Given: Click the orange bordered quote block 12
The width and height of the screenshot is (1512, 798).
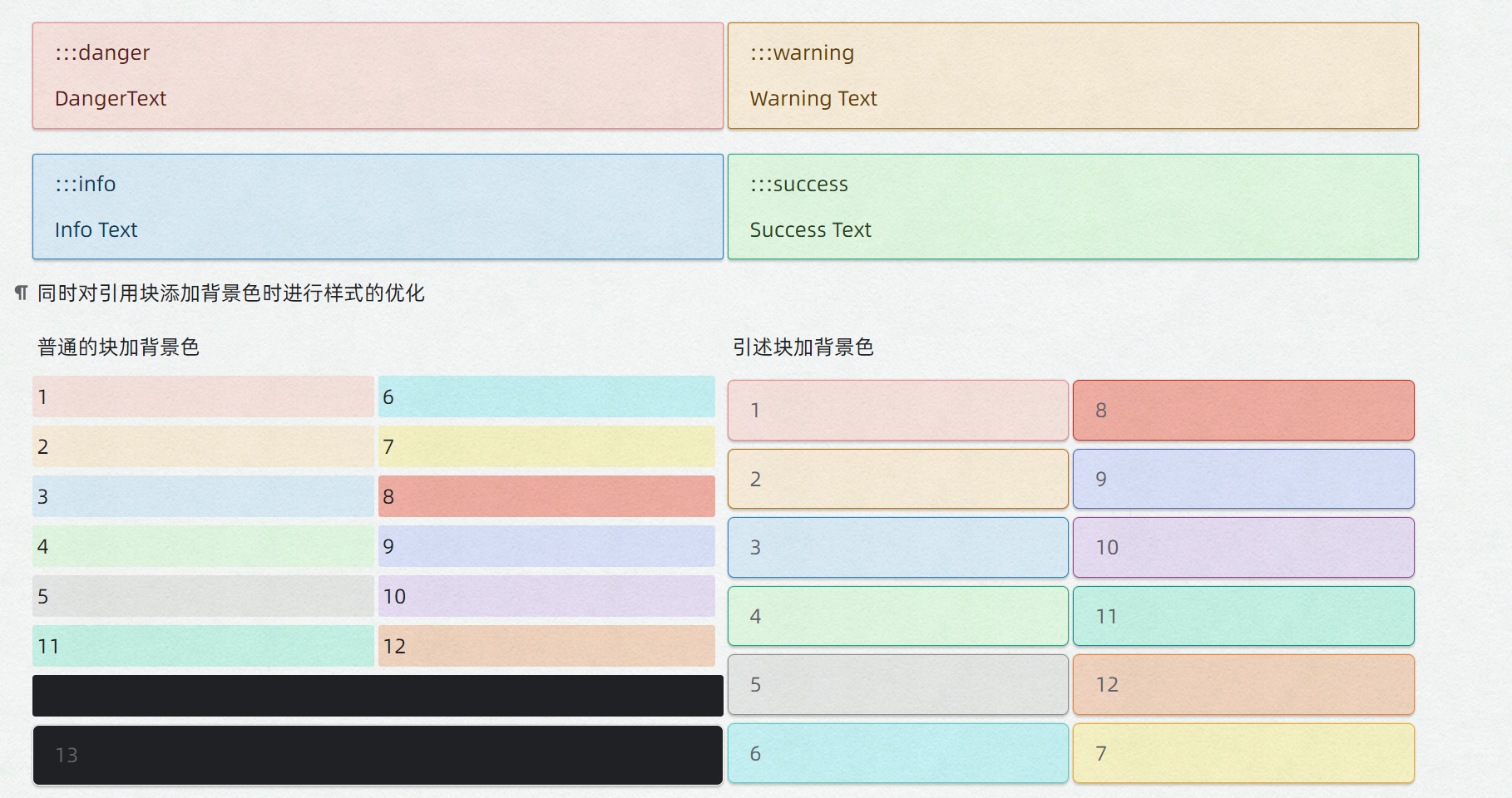Looking at the screenshot, I should (x=1243, y=684).
